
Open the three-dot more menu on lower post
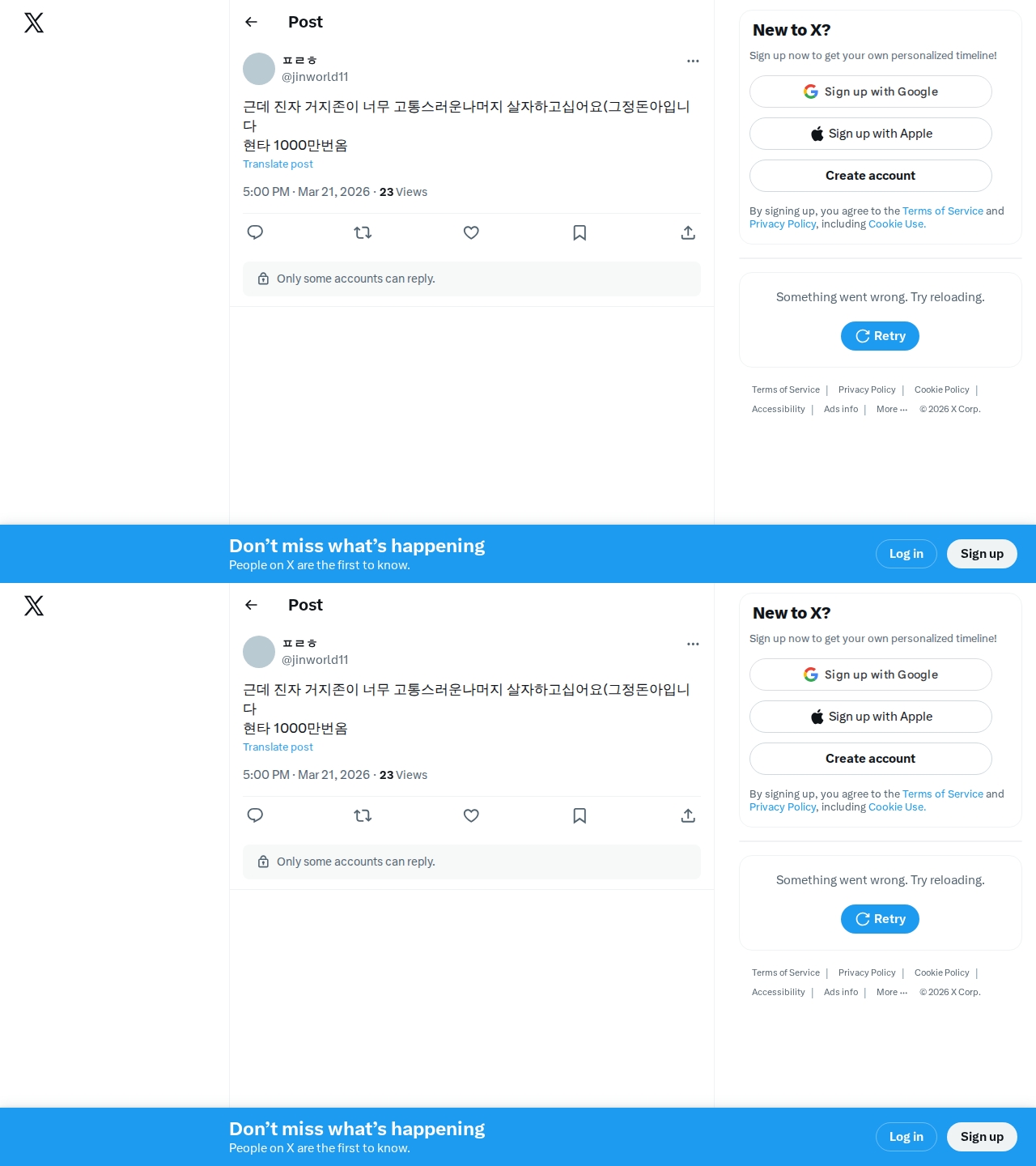coord(693,644)
